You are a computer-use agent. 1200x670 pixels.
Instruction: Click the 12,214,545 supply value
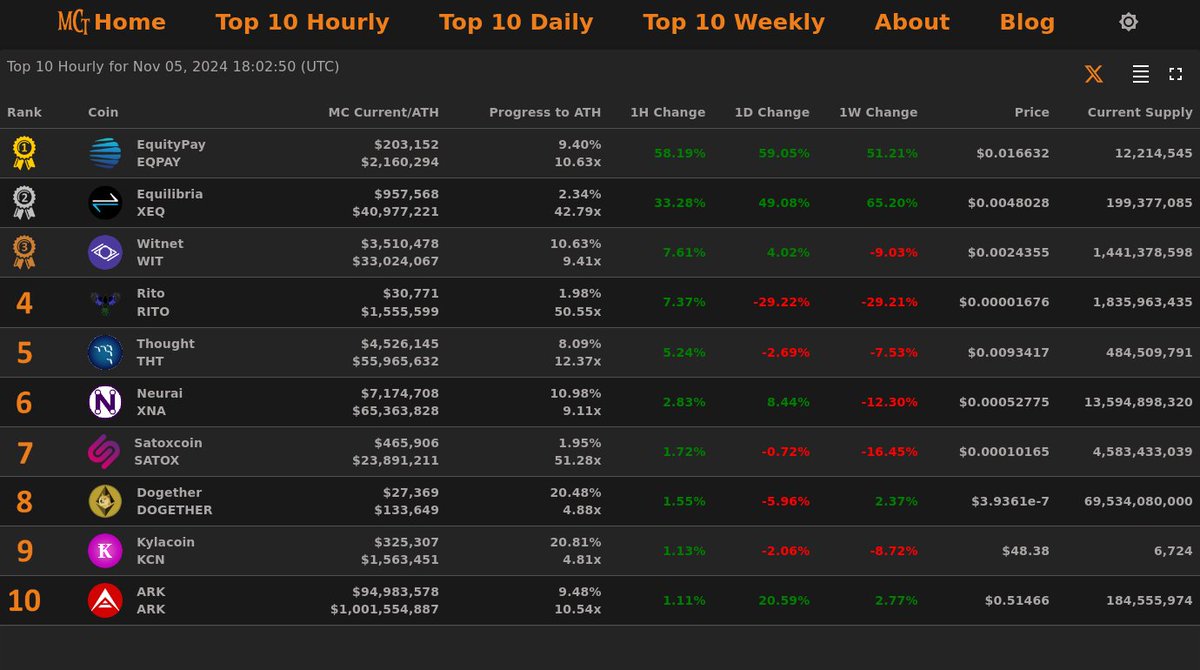(1154, 153)
